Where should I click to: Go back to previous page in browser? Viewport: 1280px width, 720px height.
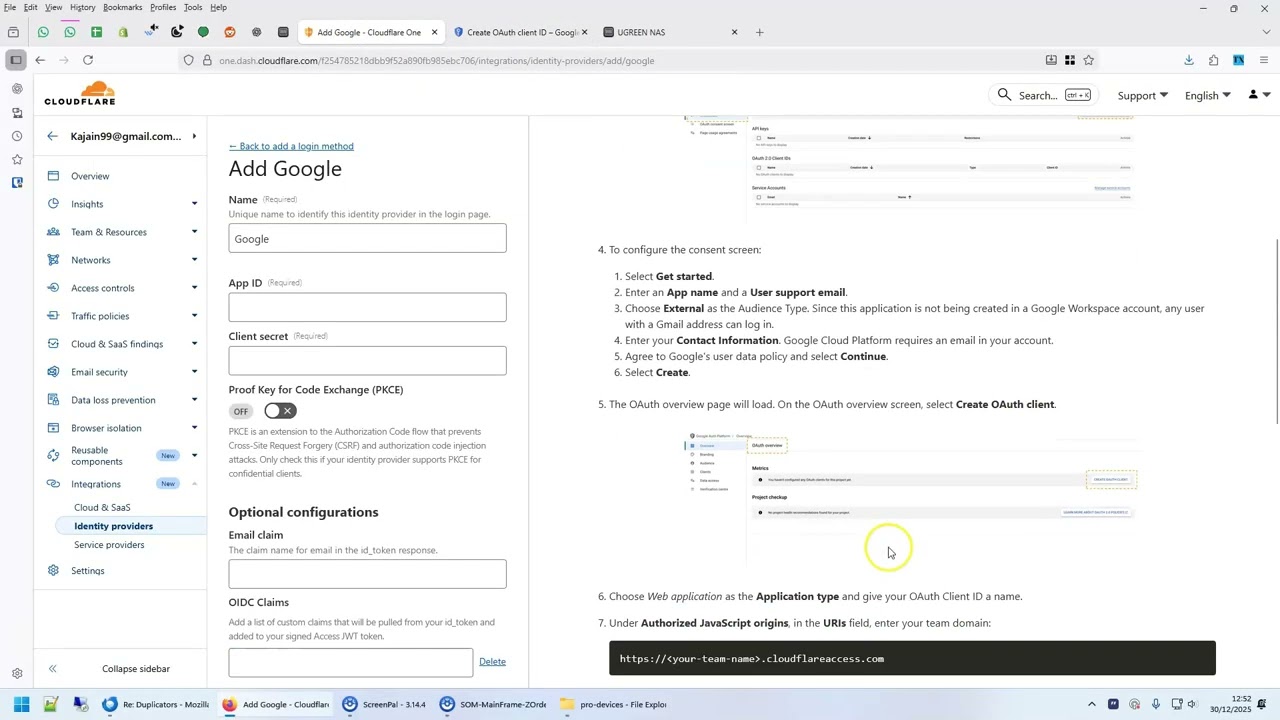(40, 60)
